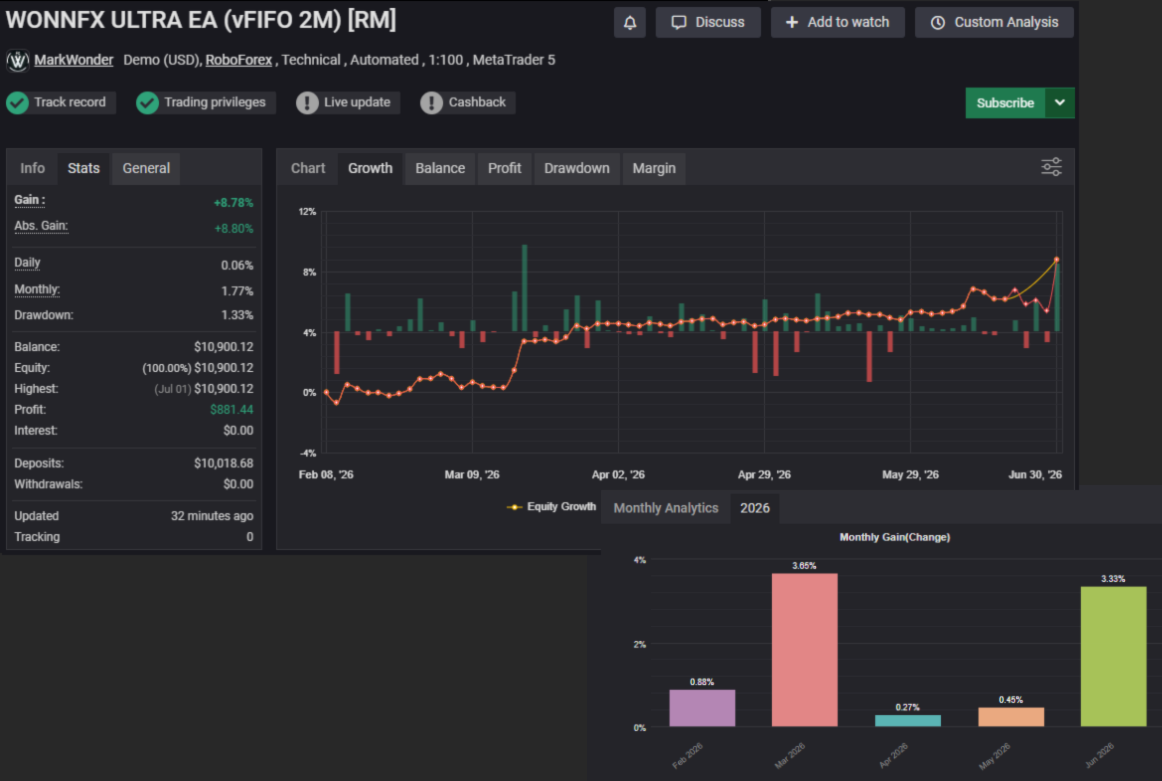Click the Mar 2026 monthly gain bar

pos(804,650)
